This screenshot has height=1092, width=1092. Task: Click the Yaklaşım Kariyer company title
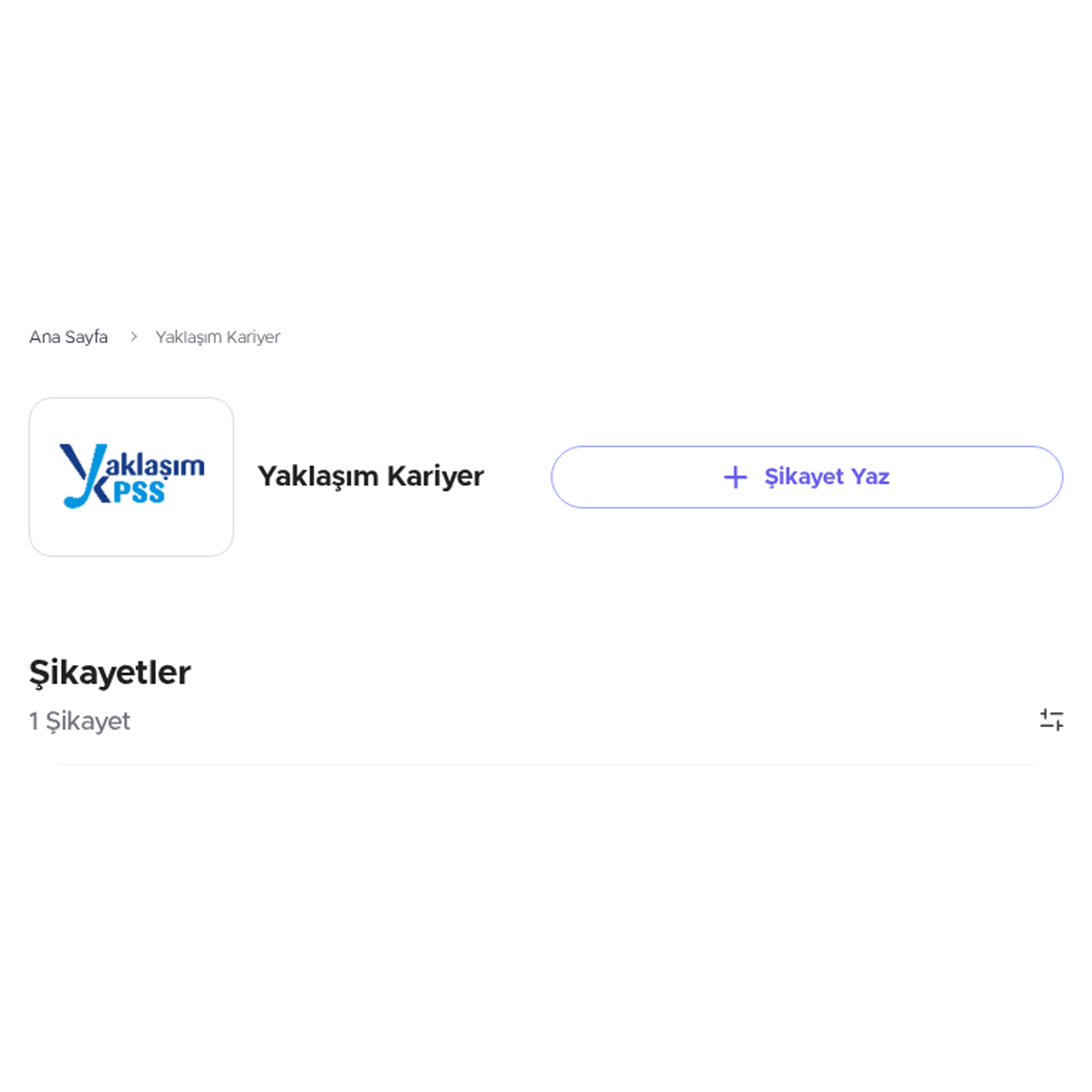coord(370,476)
